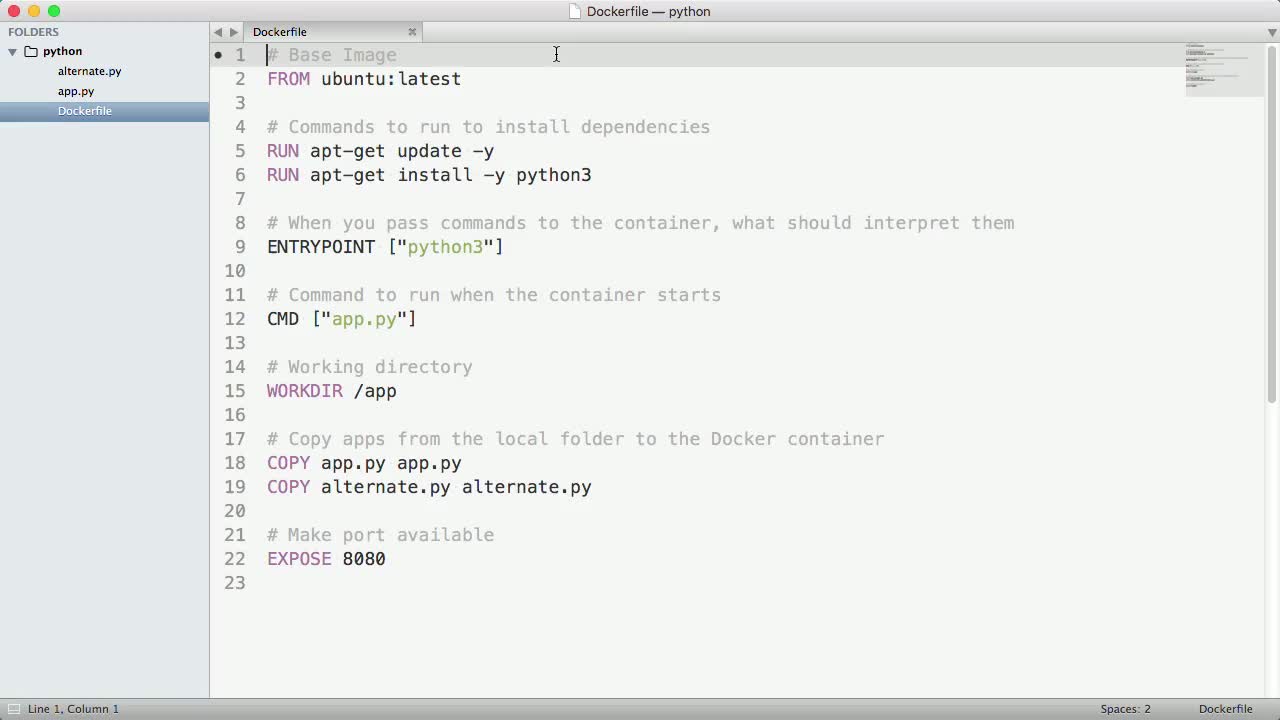
Task: Click the python folder icon in sidebar
Action: [x=31, y=51]
